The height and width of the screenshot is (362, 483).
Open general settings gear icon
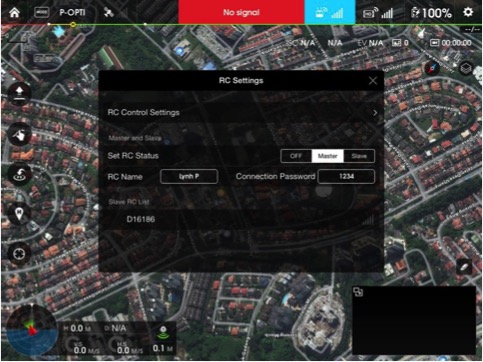(x=468, y=12)
